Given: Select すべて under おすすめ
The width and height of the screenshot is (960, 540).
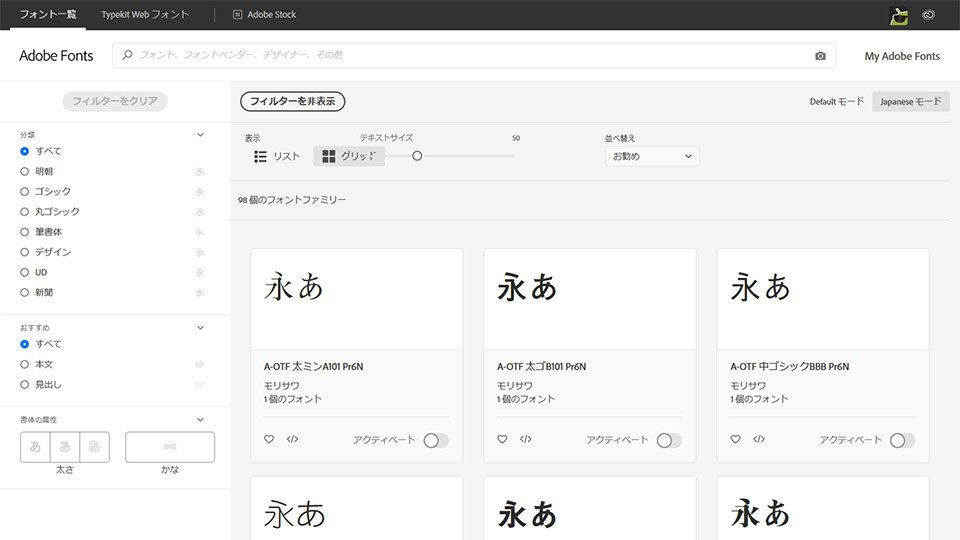Looking at the screenshot, I should click(24, 344).
